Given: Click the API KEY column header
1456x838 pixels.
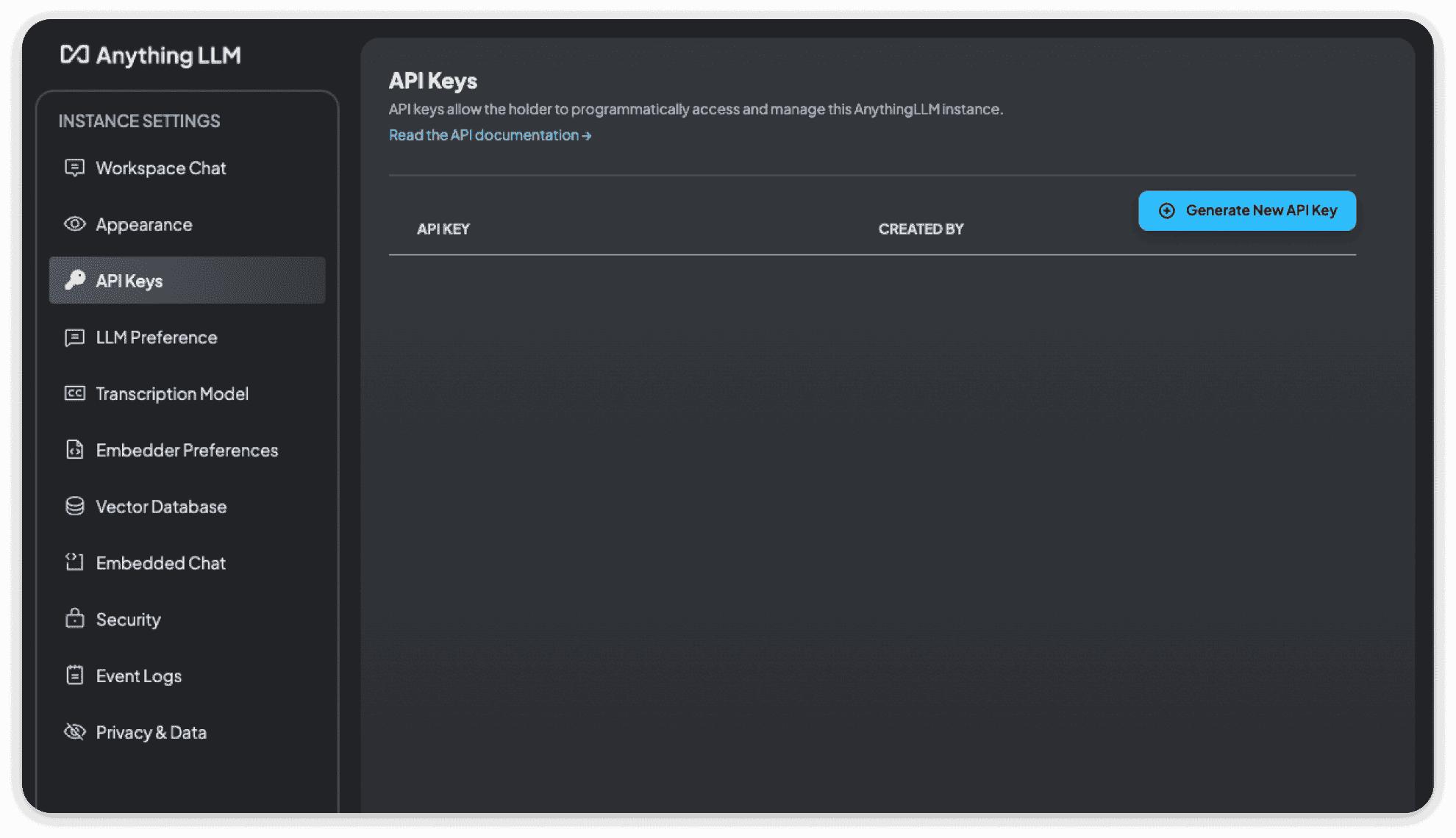Looking at the screenshot, I should [x=443, y=229].
